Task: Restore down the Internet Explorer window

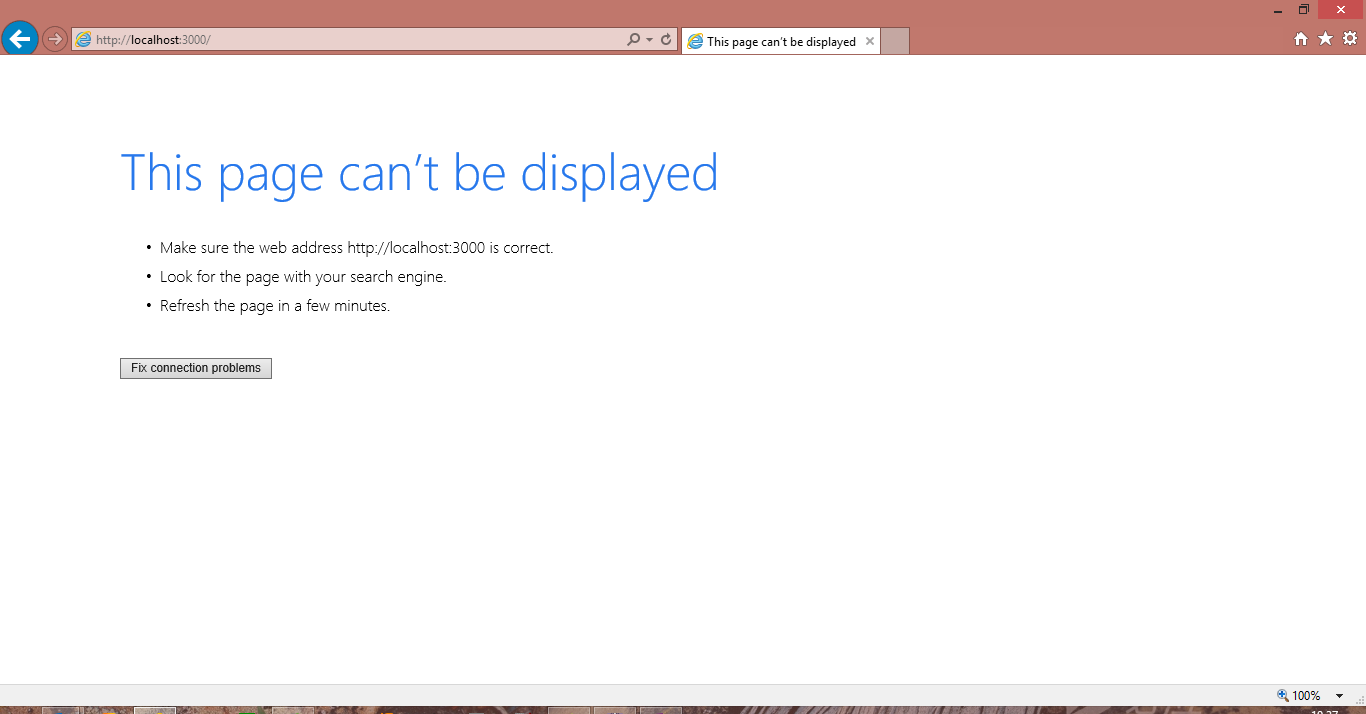Action: [1304, 10]
